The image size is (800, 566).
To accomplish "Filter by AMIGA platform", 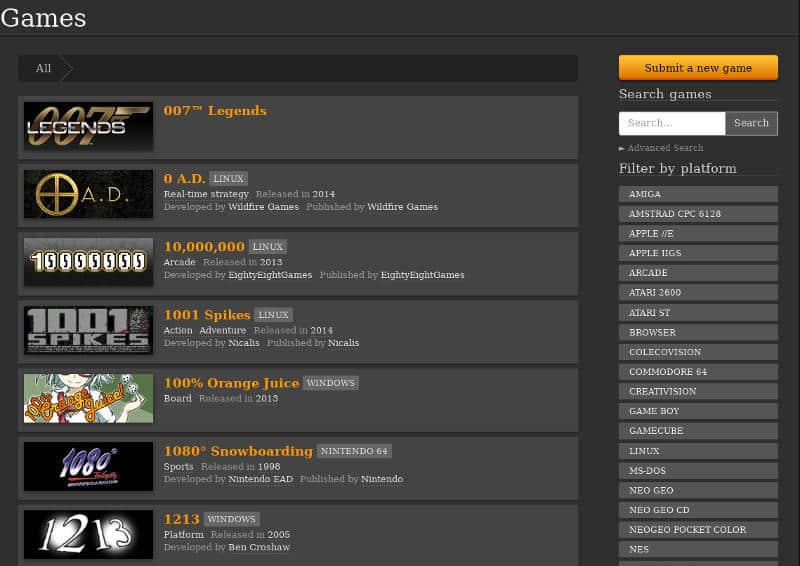I will click(698, 194).
